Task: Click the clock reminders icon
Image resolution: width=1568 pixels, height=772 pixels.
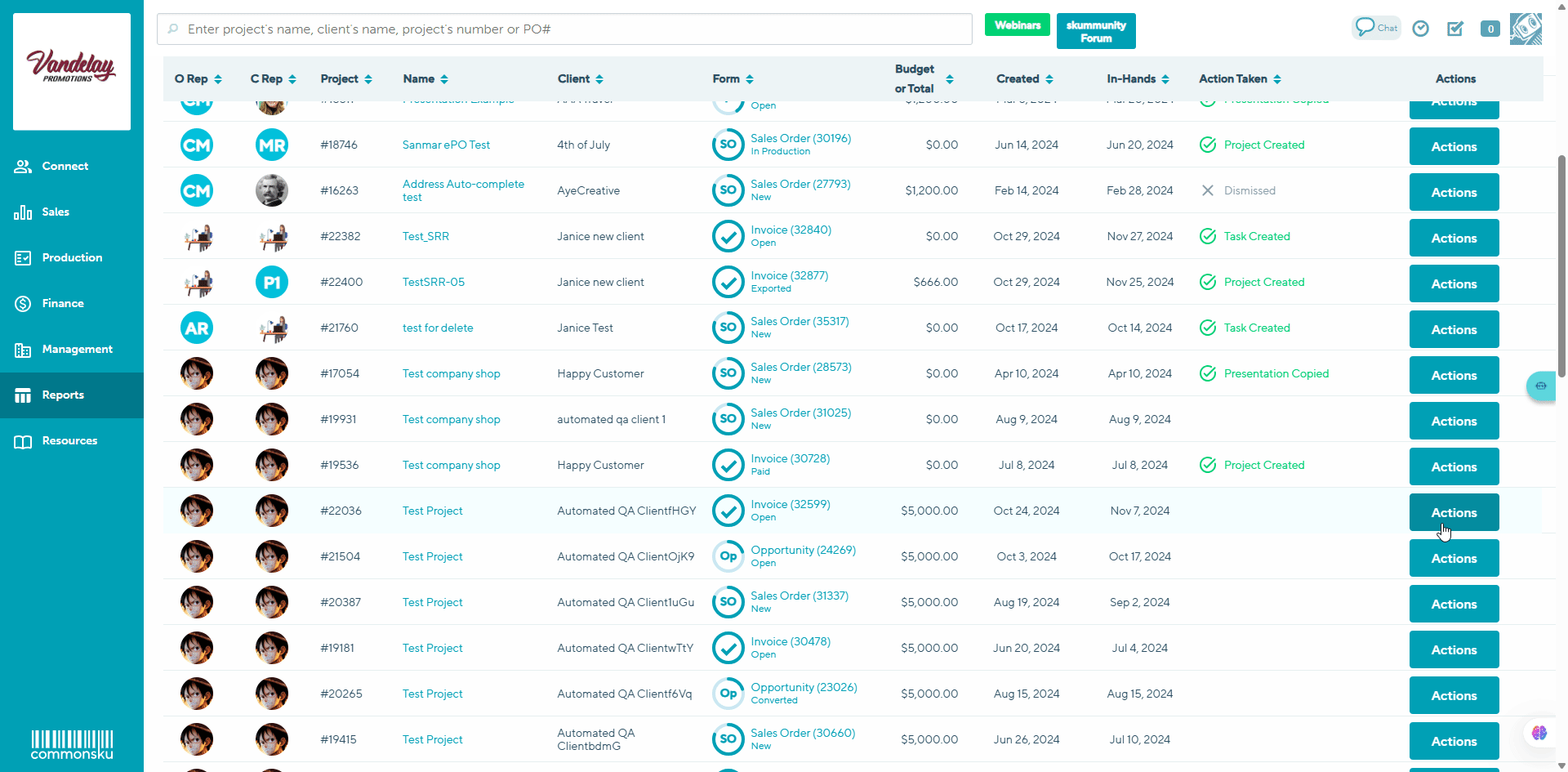Action: (x=1421, y=29)
